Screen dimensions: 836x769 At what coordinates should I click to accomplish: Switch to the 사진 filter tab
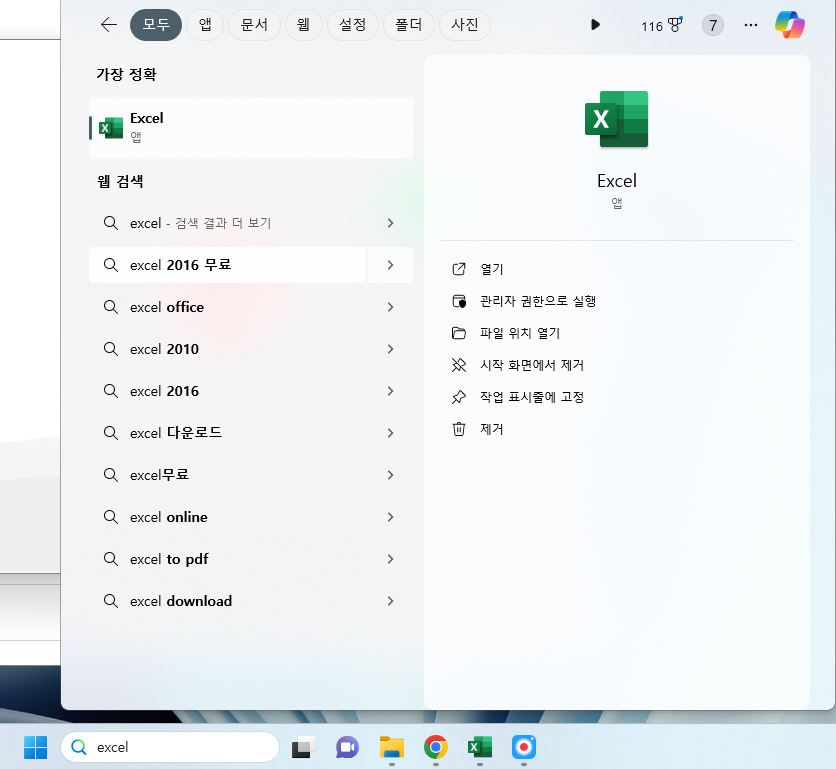465,25
